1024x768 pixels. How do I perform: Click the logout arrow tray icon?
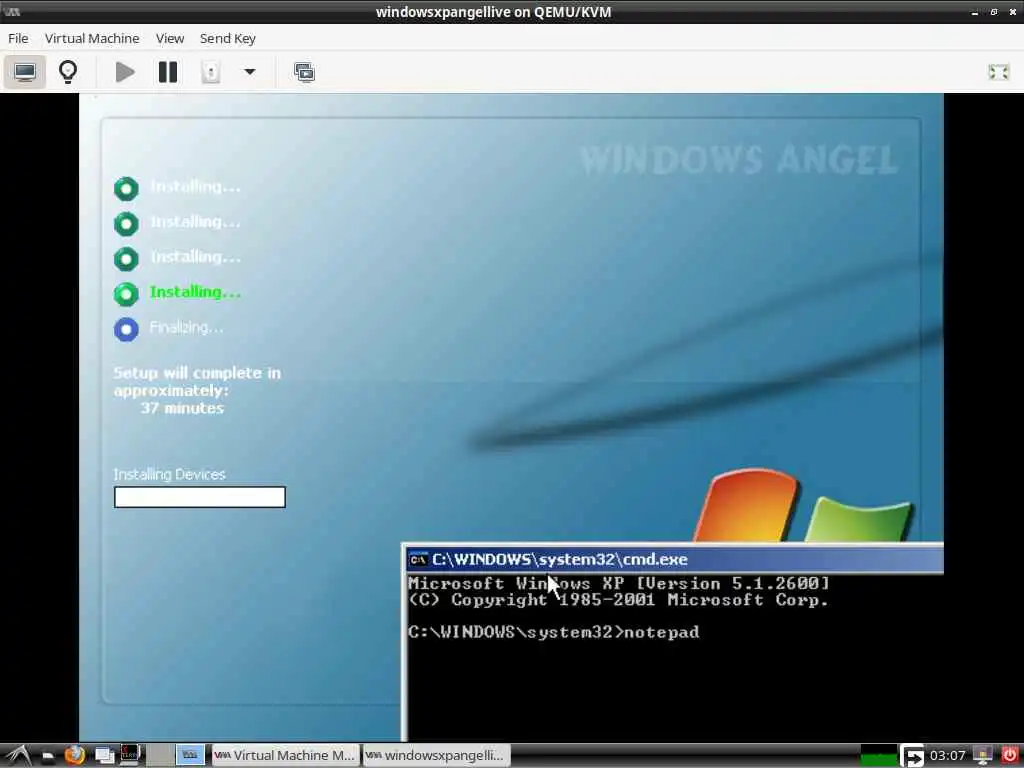coord(912,756)
